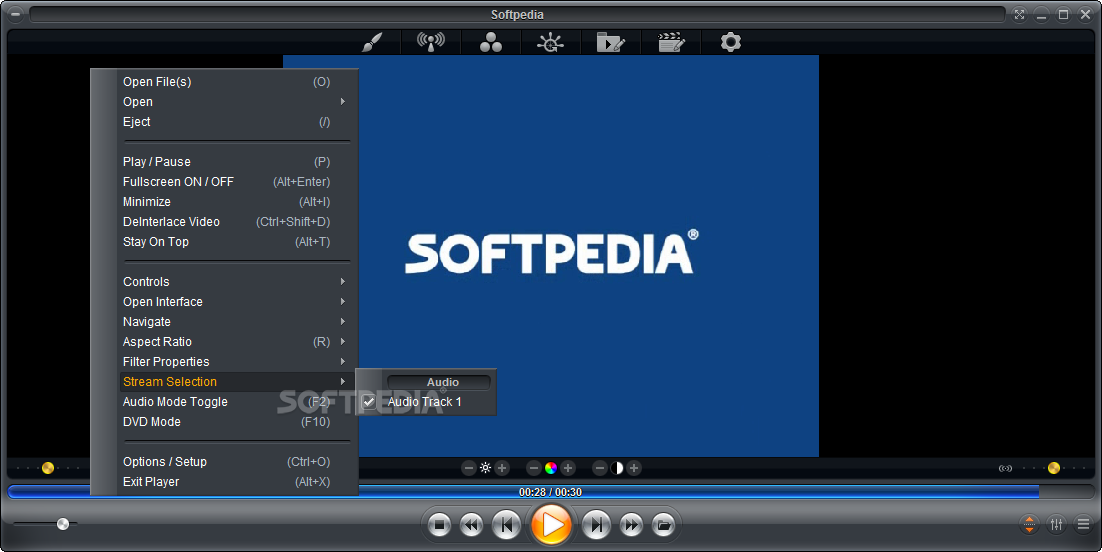Expand the Open Interface submenu
1102x552 pixels.
pyautogui.click(x=234, y=302)
